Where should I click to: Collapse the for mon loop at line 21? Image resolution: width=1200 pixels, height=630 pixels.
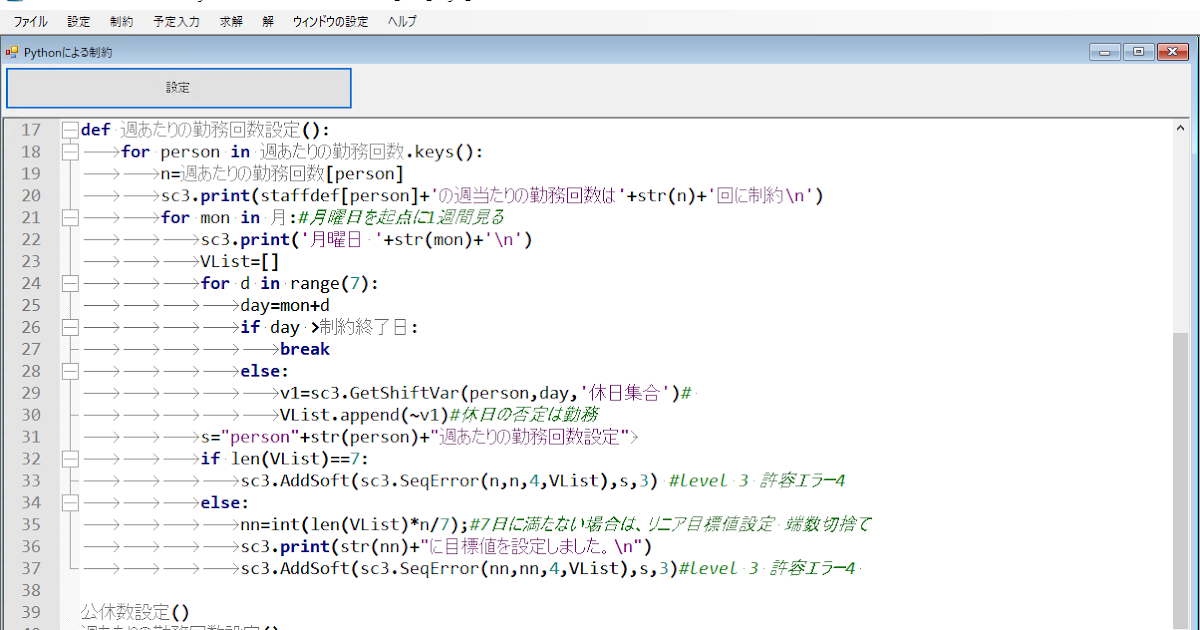tap(69, 217)
